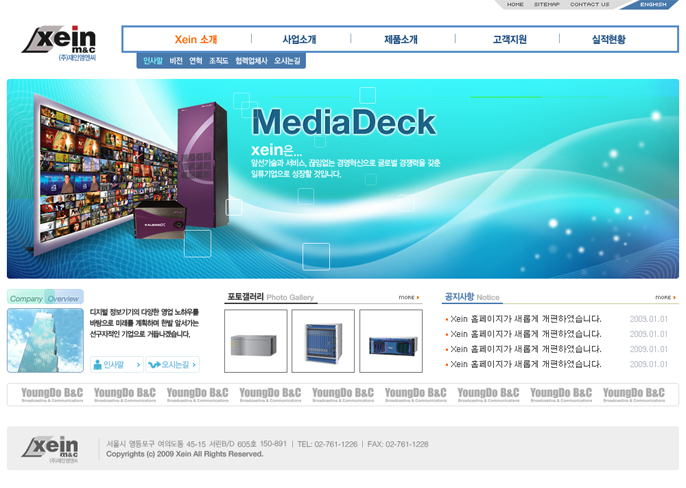686x488 pixels.
Task: Click the more link in Photo Gallery
Action: coord(409,297)
